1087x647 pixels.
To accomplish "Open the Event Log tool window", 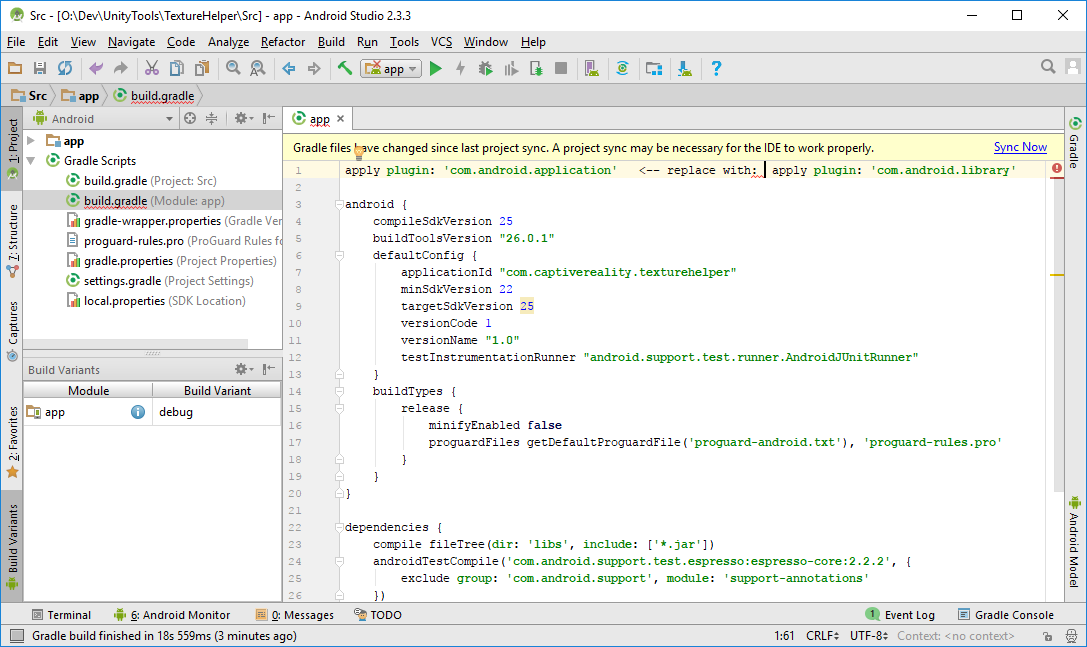I will 900,614.
